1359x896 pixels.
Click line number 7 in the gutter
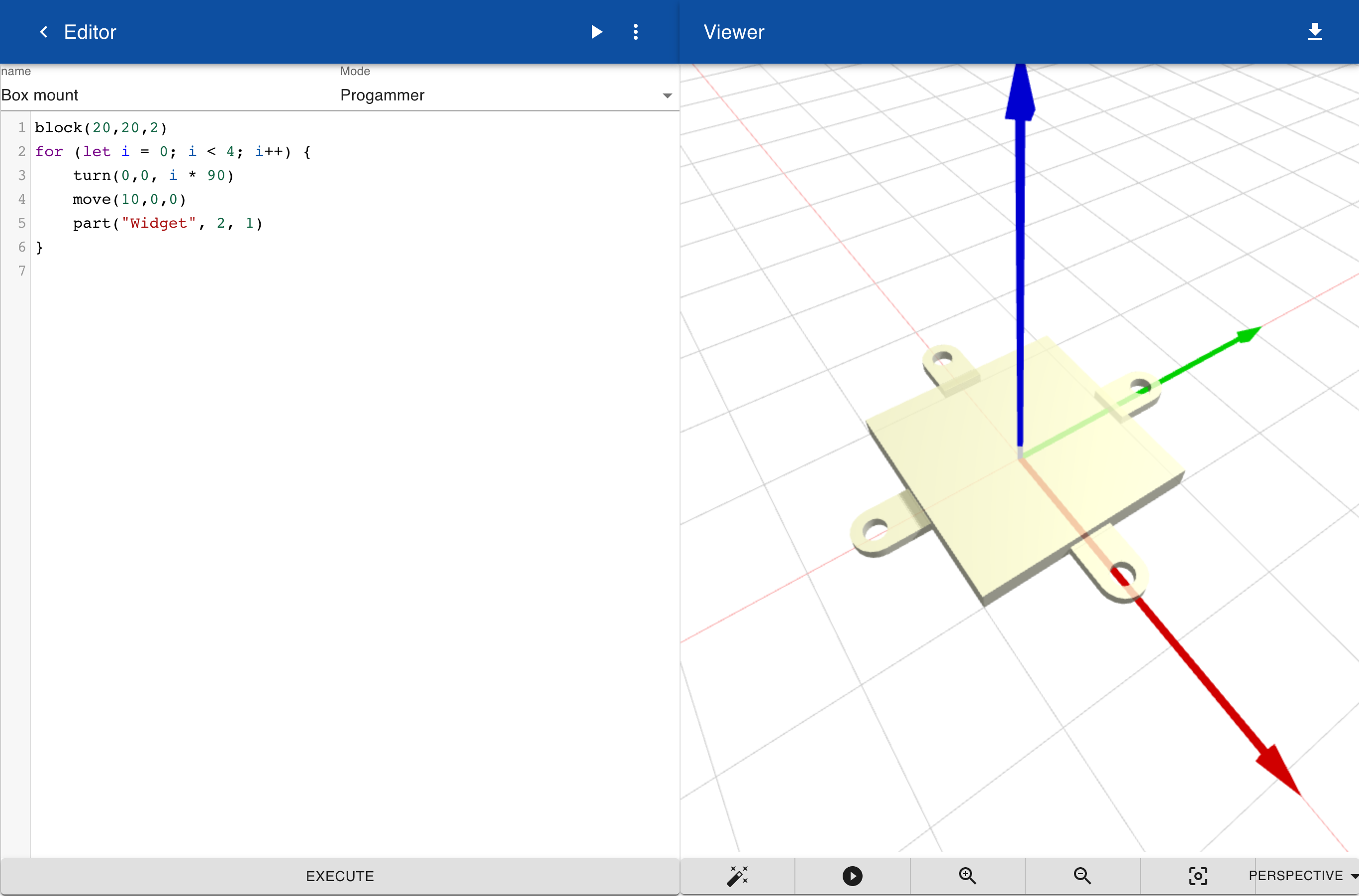[22, 271]
